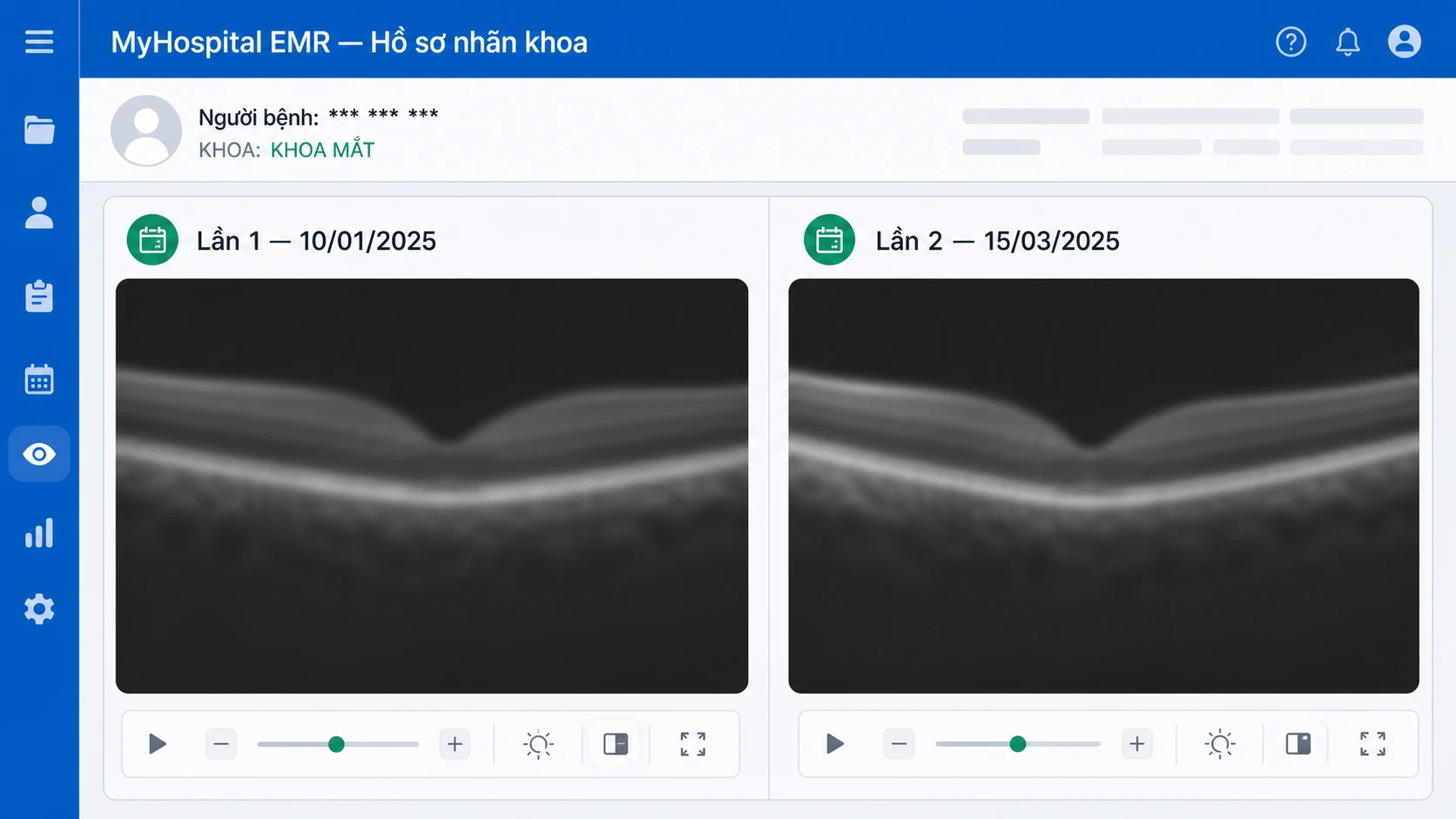Zoom out Lần 2 image with minus button
Viewport: 1456px width, 819px height.
pos(899,744)
